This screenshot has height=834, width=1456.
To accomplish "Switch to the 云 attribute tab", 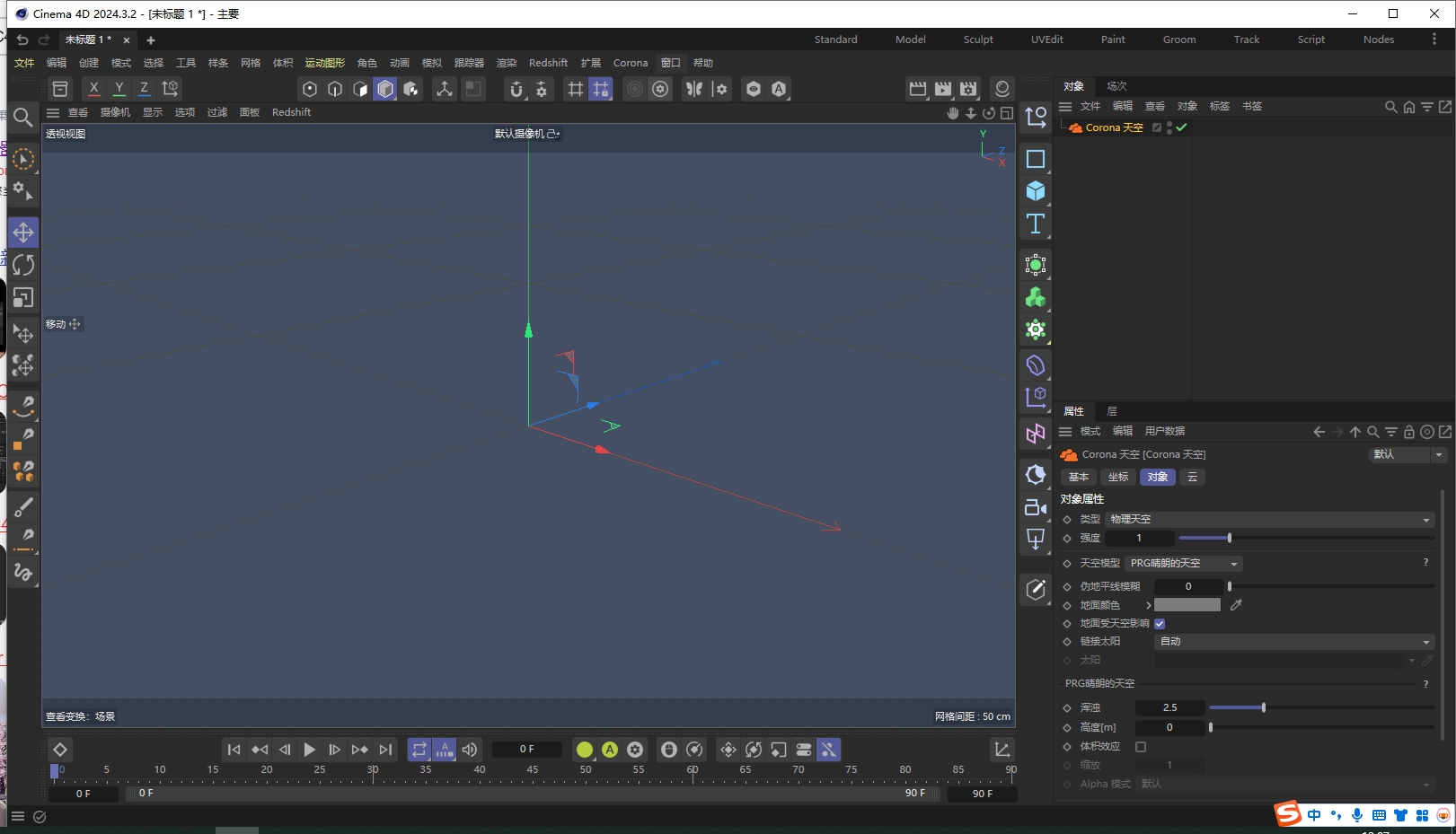I will pos(1192,478).
